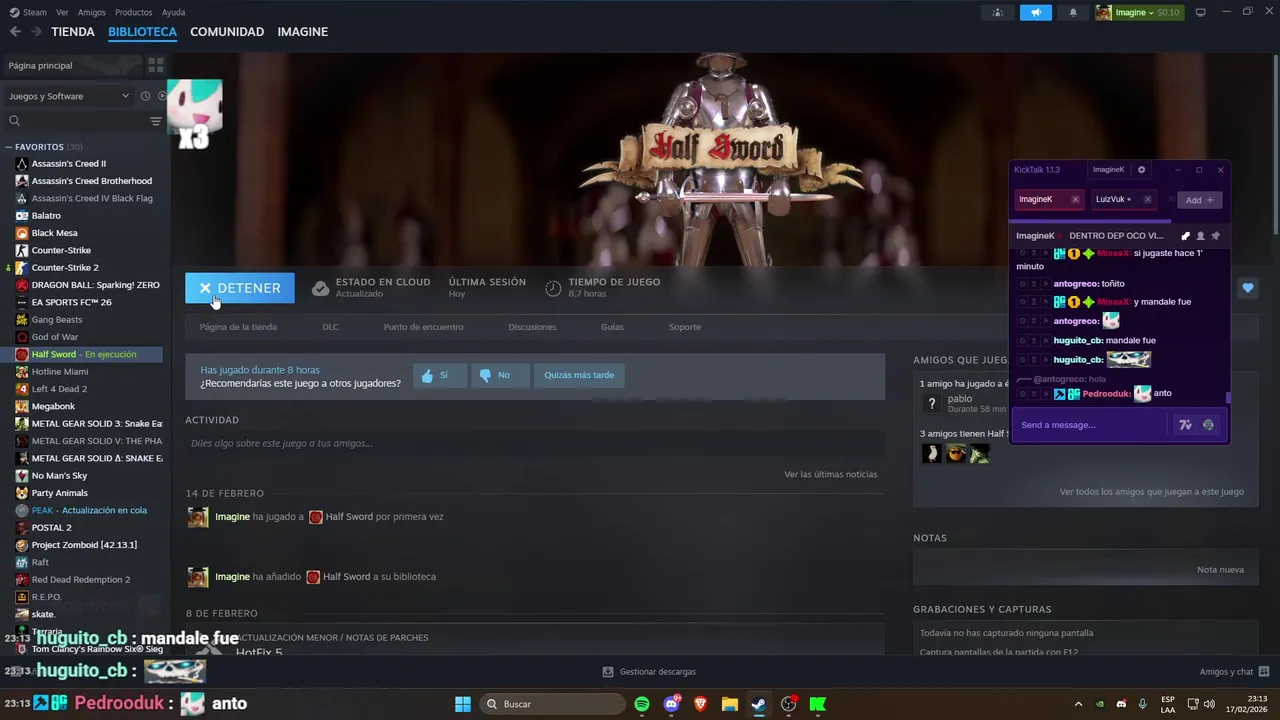Click the Windows taskbar Buscar search box
The image size is (1280, 720).
click(x=552, y=704)
